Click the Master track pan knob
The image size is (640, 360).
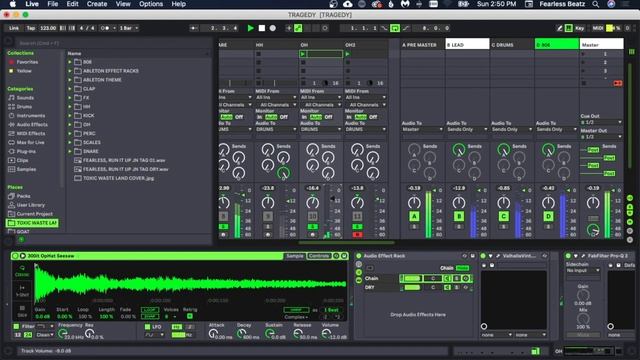593,202
